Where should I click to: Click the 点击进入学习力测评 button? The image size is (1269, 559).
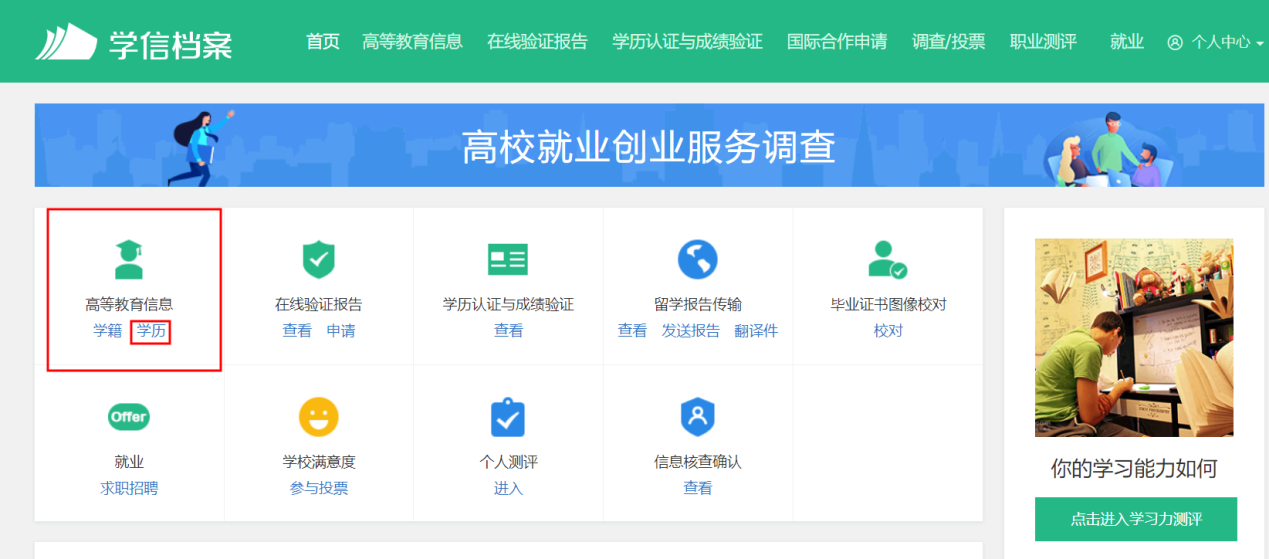(1136, 519)
